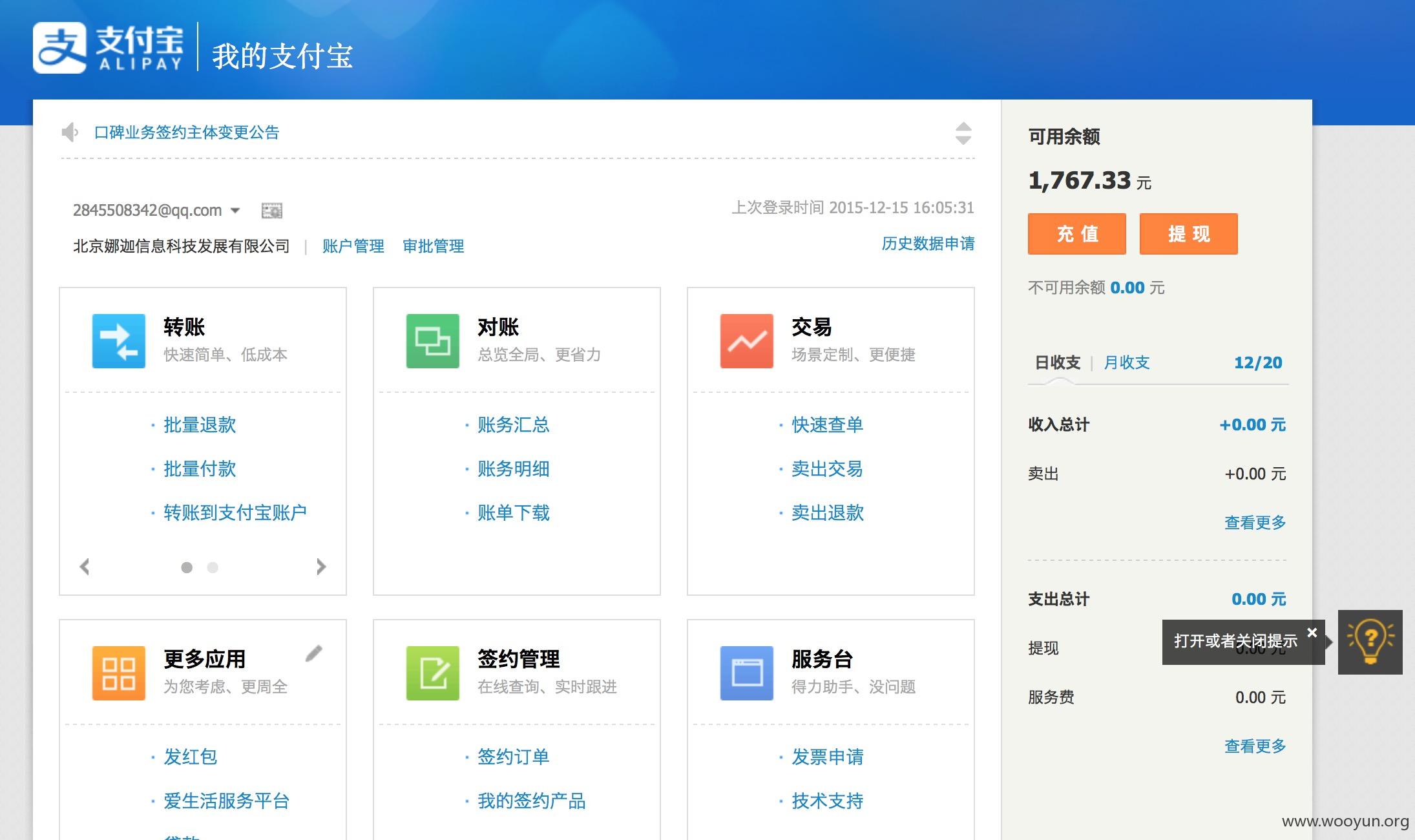Image resolution: width=1415 pixels, height=840 pixels.
Task: Click the 不可用余额 0.00 value
Action: click(x=1127, y=288)
